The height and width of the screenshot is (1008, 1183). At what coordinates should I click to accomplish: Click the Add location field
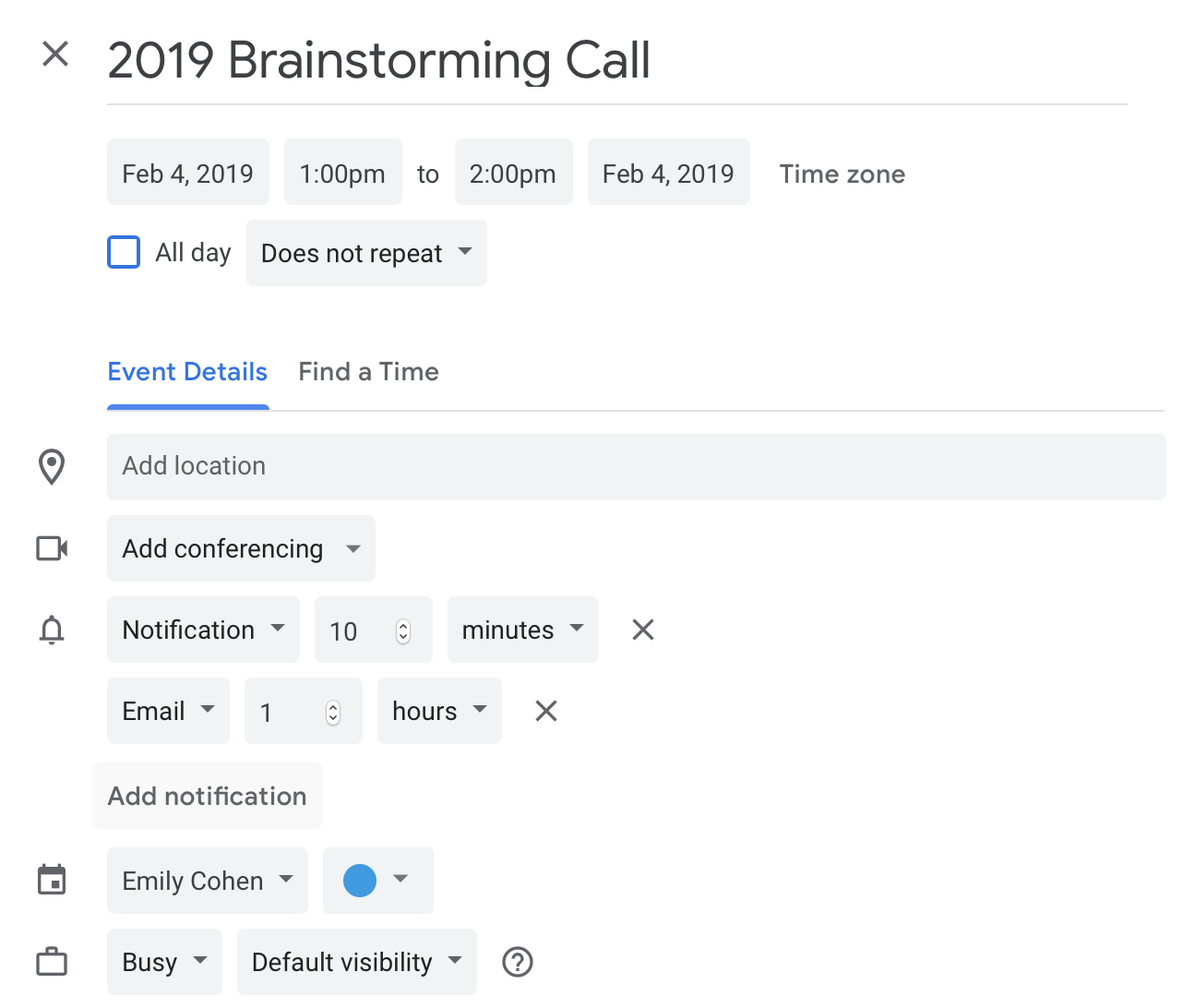click(636, 467)
